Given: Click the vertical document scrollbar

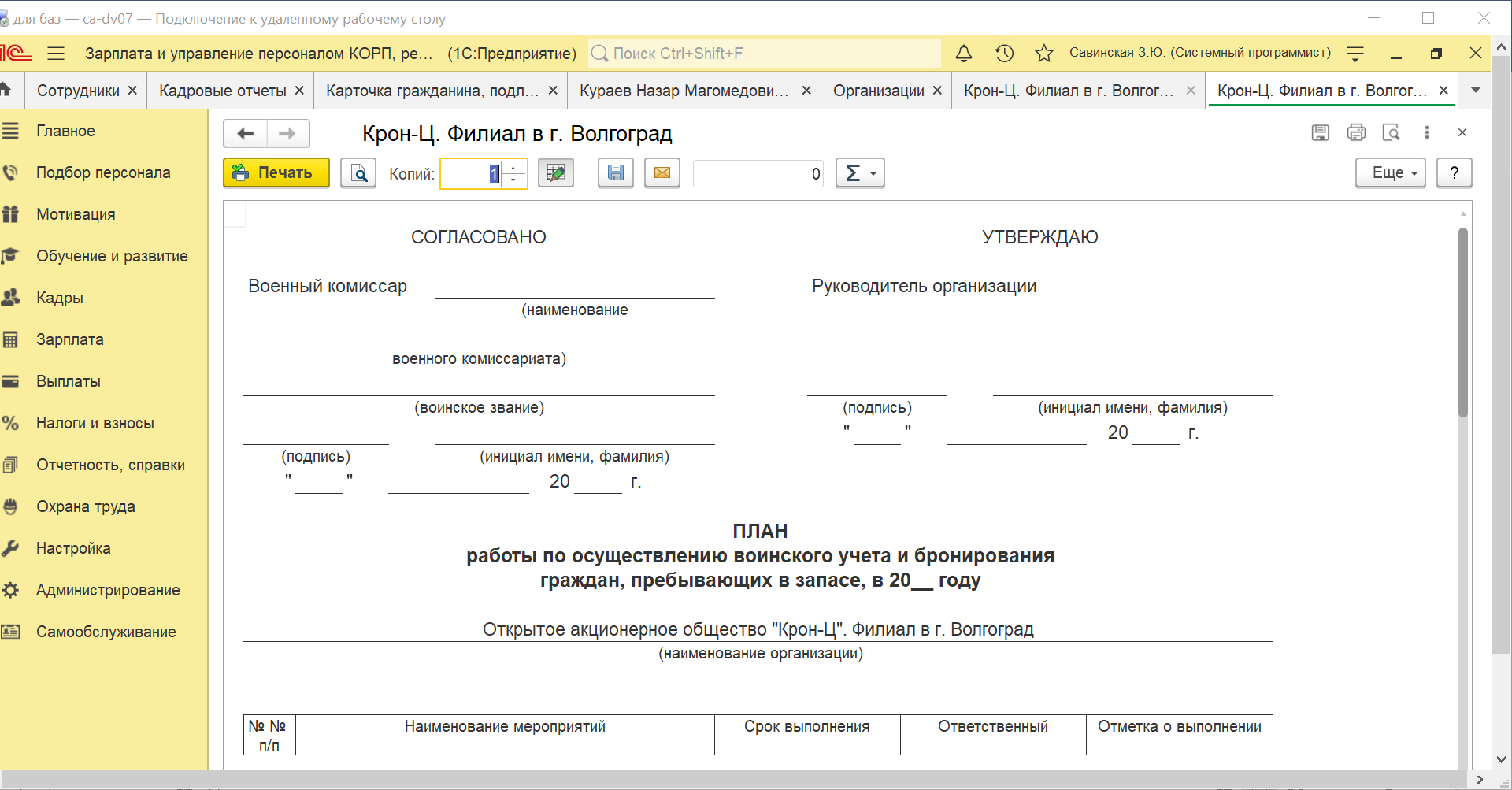Looking at the screenshot, I should 1462,323.
